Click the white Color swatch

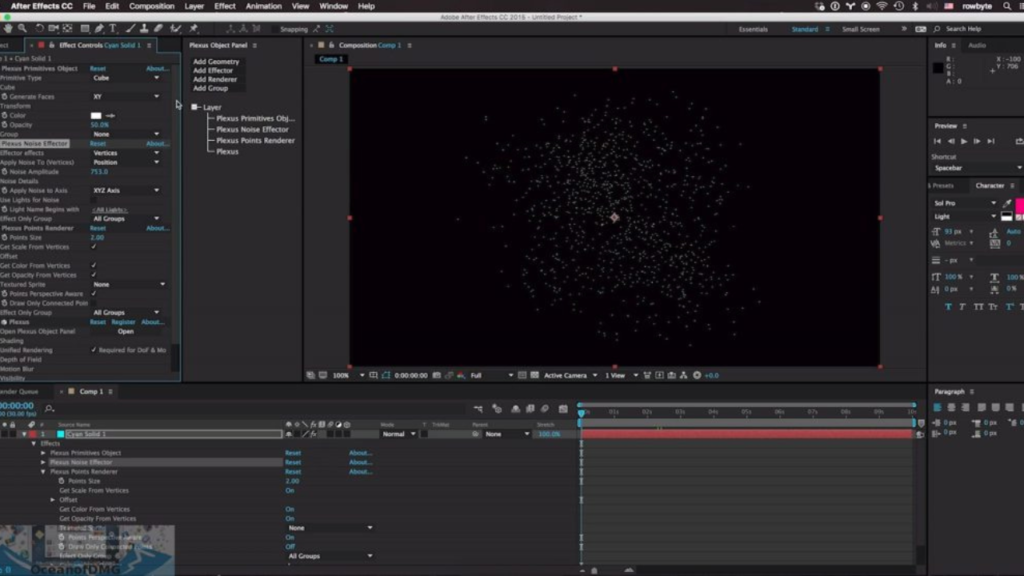[96, 116]
